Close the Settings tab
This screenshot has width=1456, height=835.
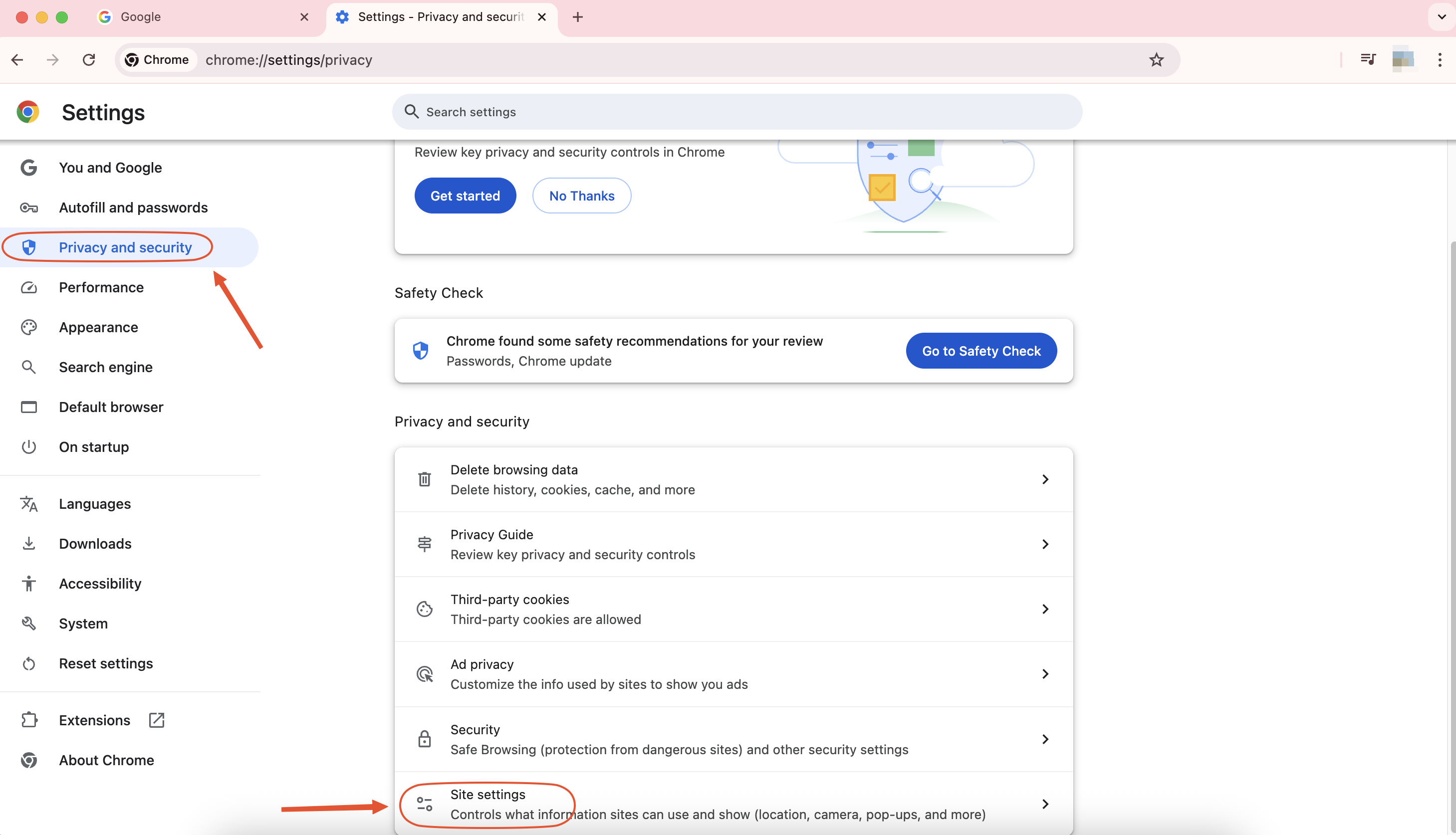tap(541, 17)
